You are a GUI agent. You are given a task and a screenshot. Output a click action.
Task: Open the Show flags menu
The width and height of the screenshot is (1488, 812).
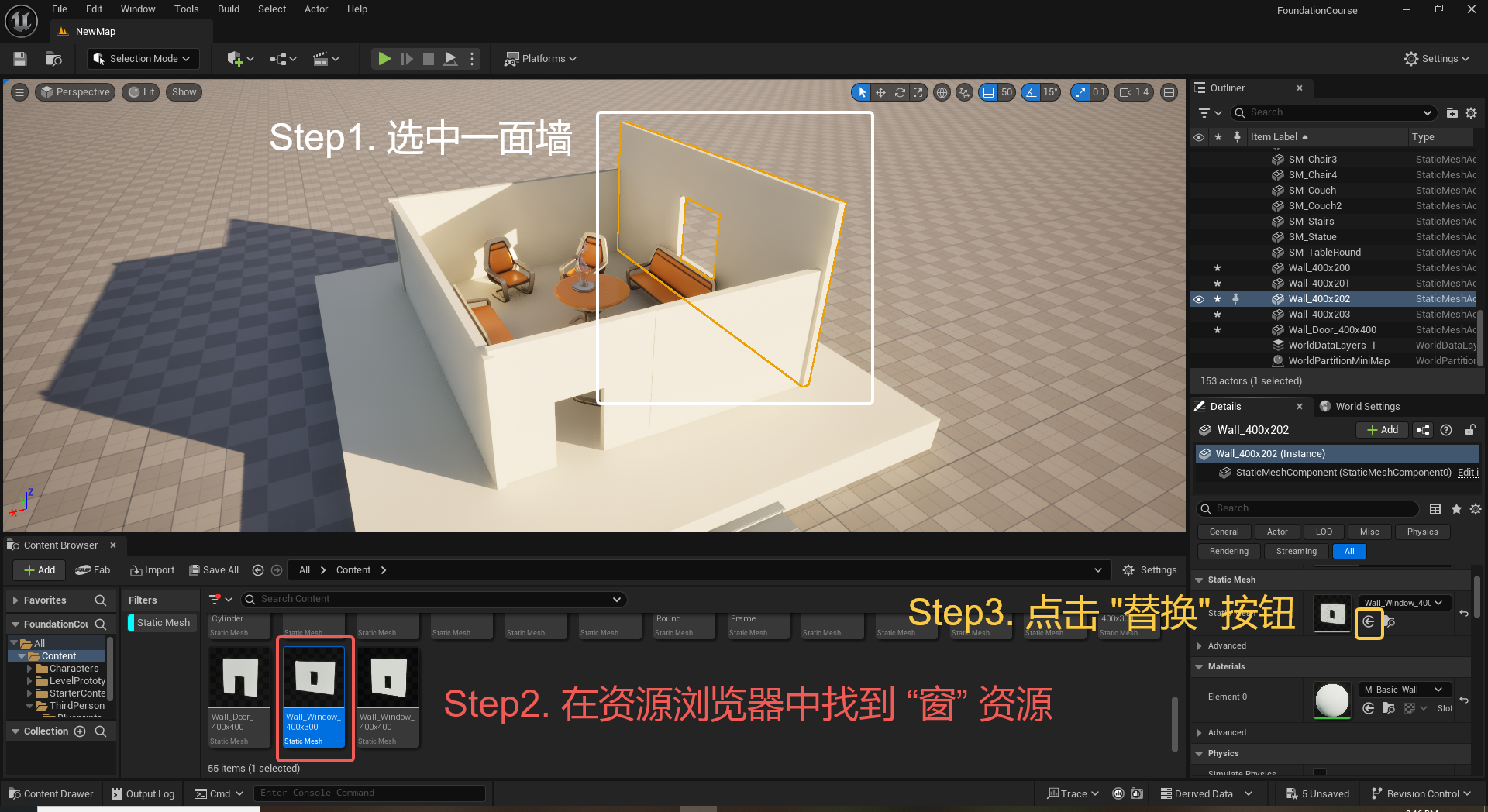click(184, 92)
